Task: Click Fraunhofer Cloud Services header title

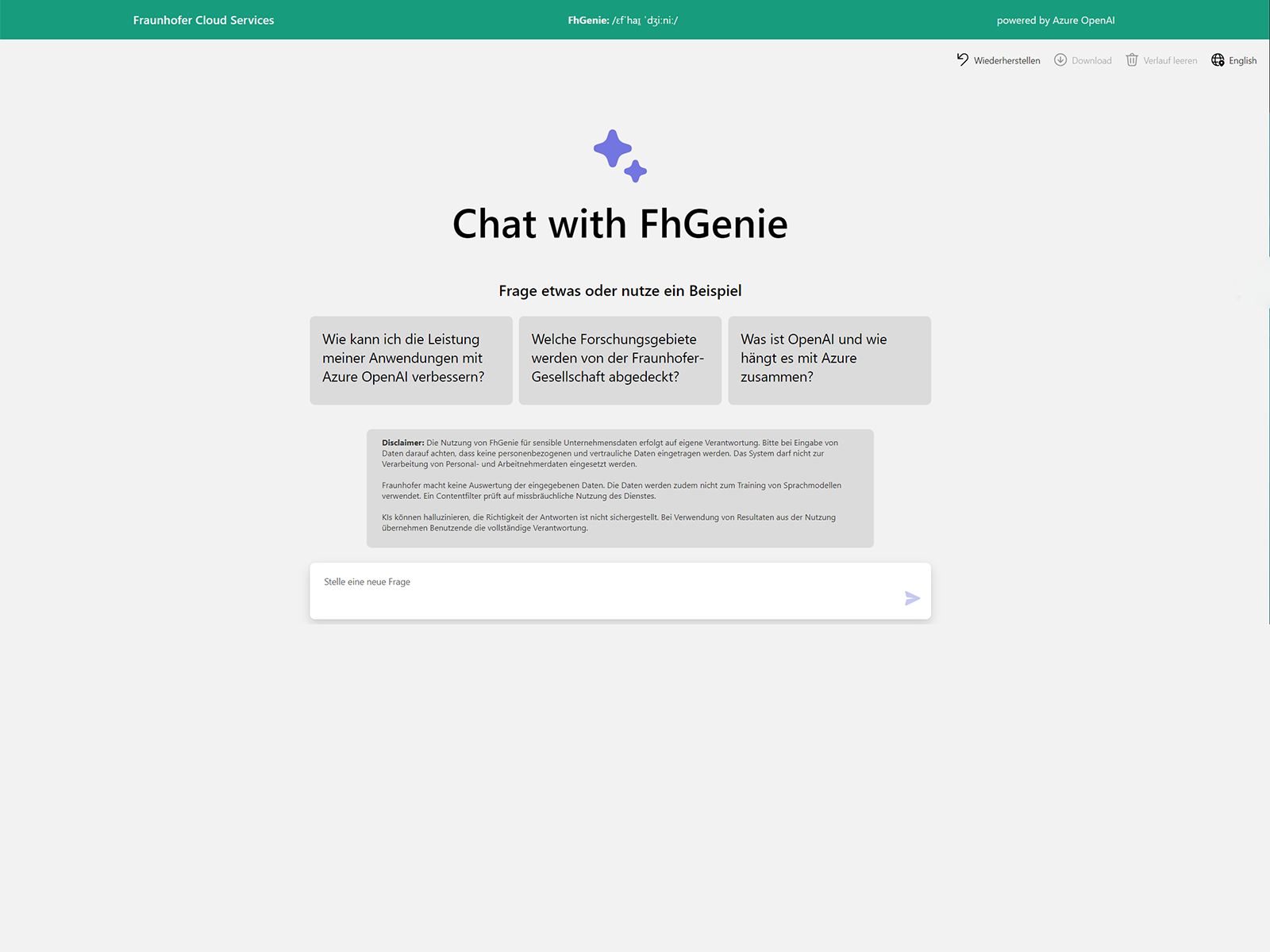Action: 203,20
